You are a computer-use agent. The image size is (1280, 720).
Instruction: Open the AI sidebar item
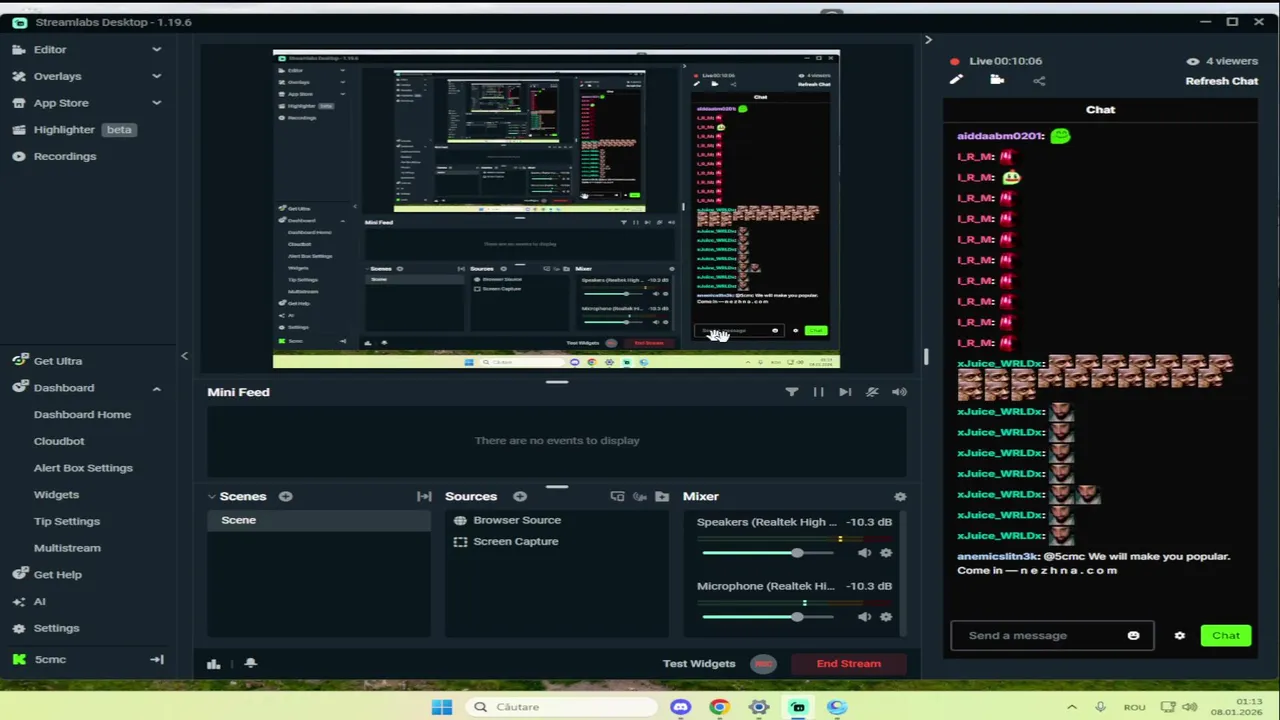click(39, 602)
